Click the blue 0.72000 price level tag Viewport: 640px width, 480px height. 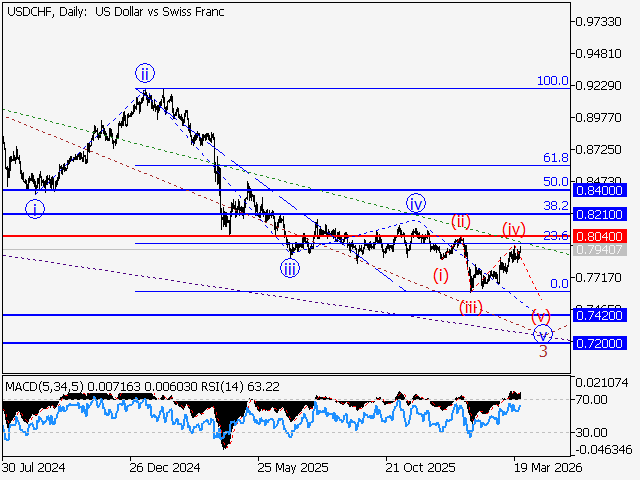coord(599,343)
